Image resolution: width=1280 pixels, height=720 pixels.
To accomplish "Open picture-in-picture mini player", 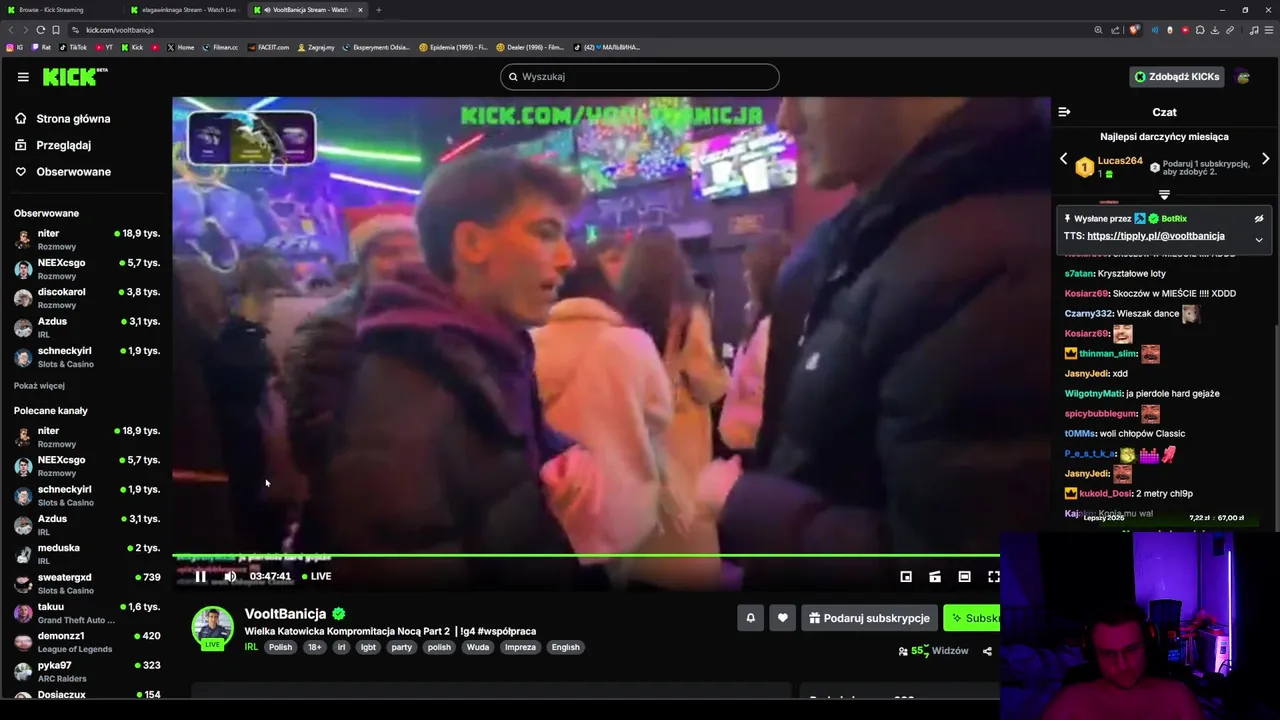I will click(x=906, y=576).
